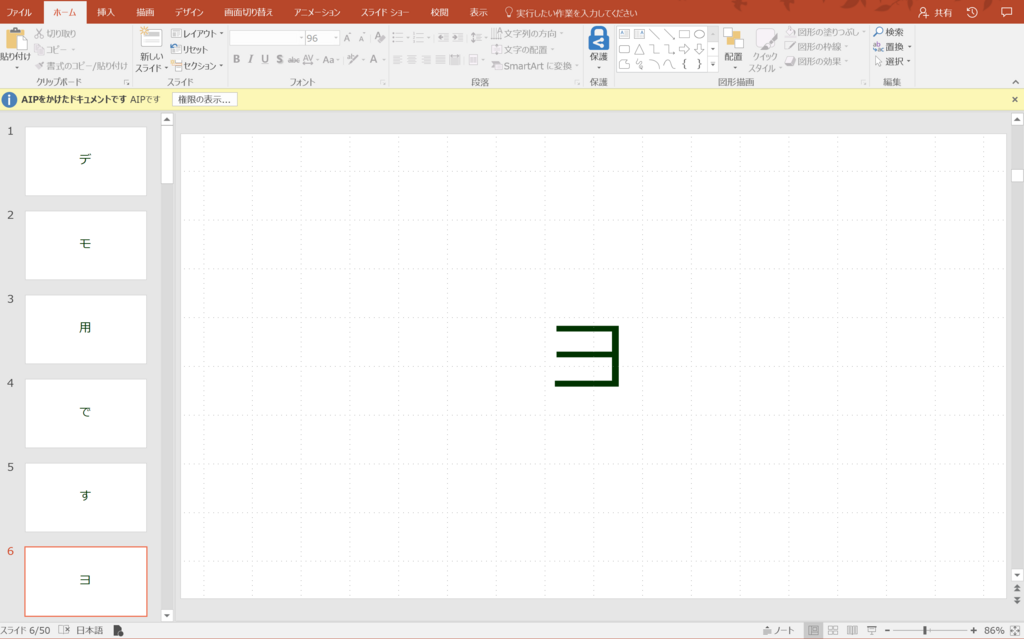Open the activity history clock icon
The width and height of the screenshot is (1024, 639).
pos(972,12)
